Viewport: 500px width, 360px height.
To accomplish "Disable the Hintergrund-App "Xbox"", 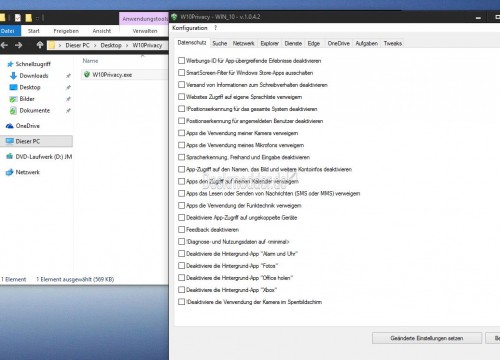I will click(181, 290).
